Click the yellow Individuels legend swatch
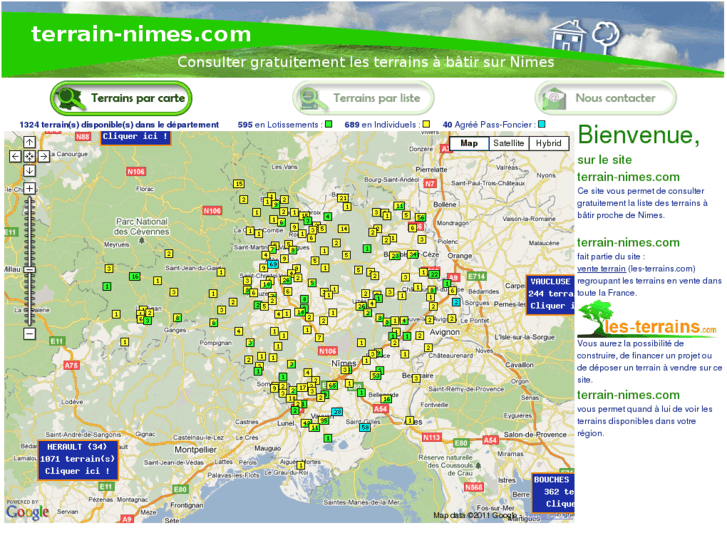 coord(426,124)
